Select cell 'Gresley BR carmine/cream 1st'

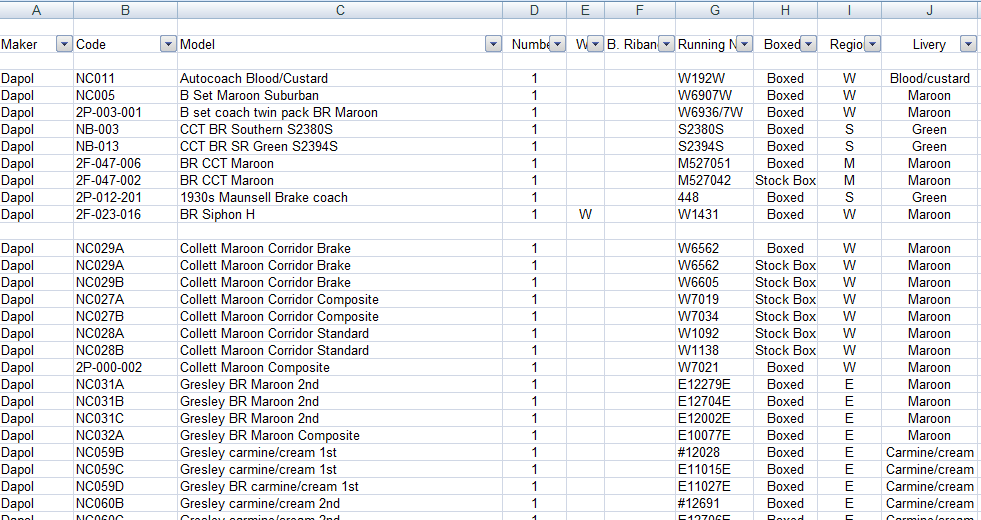coord(340,486)
